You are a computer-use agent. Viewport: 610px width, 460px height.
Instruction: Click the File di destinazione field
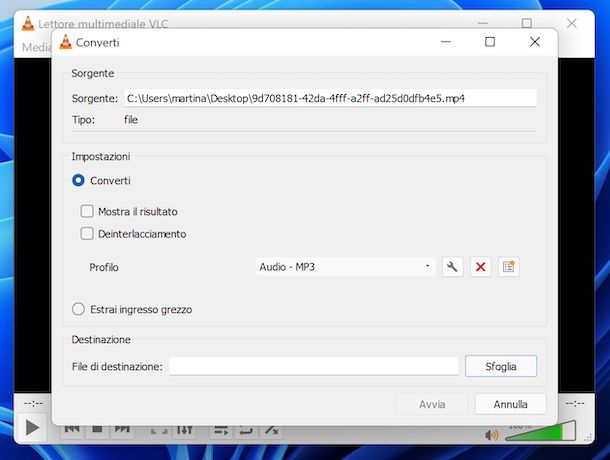pos(314,366)
